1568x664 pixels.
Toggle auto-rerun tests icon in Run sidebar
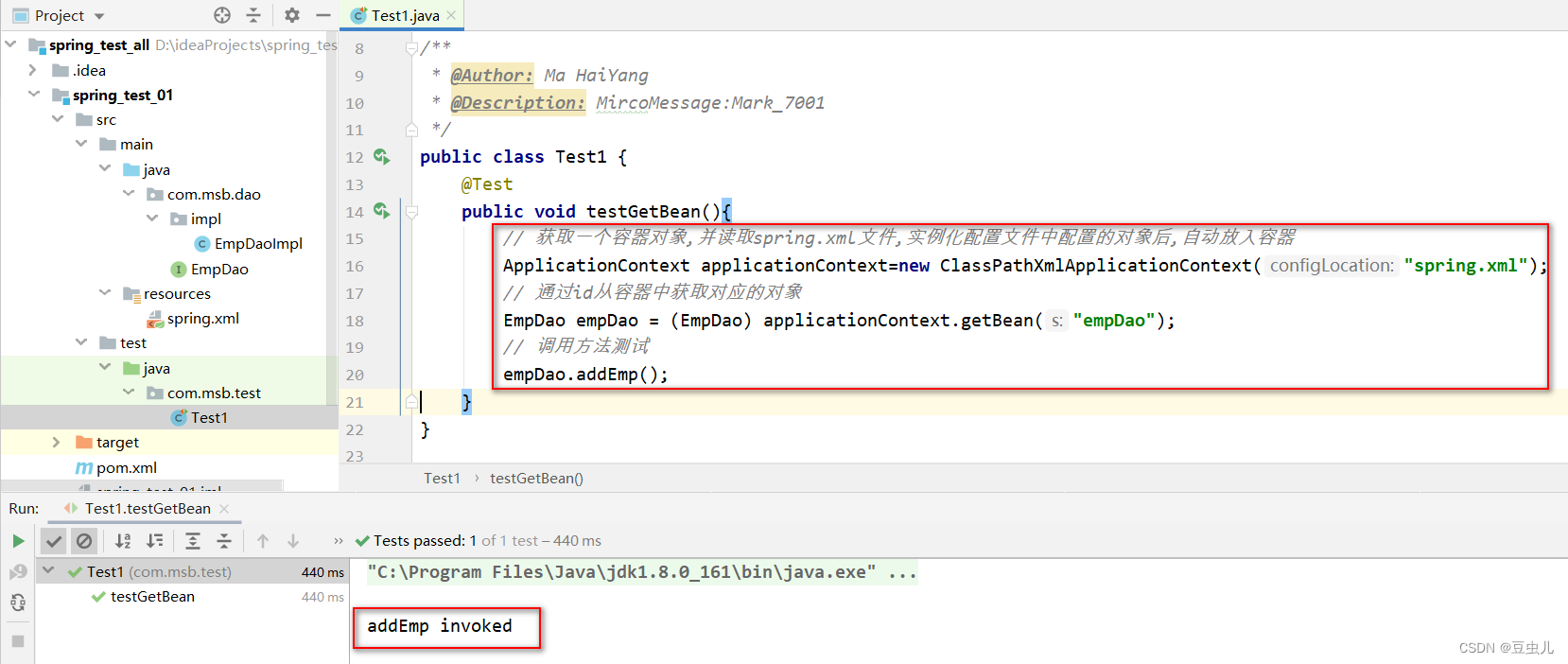[18, 603]
